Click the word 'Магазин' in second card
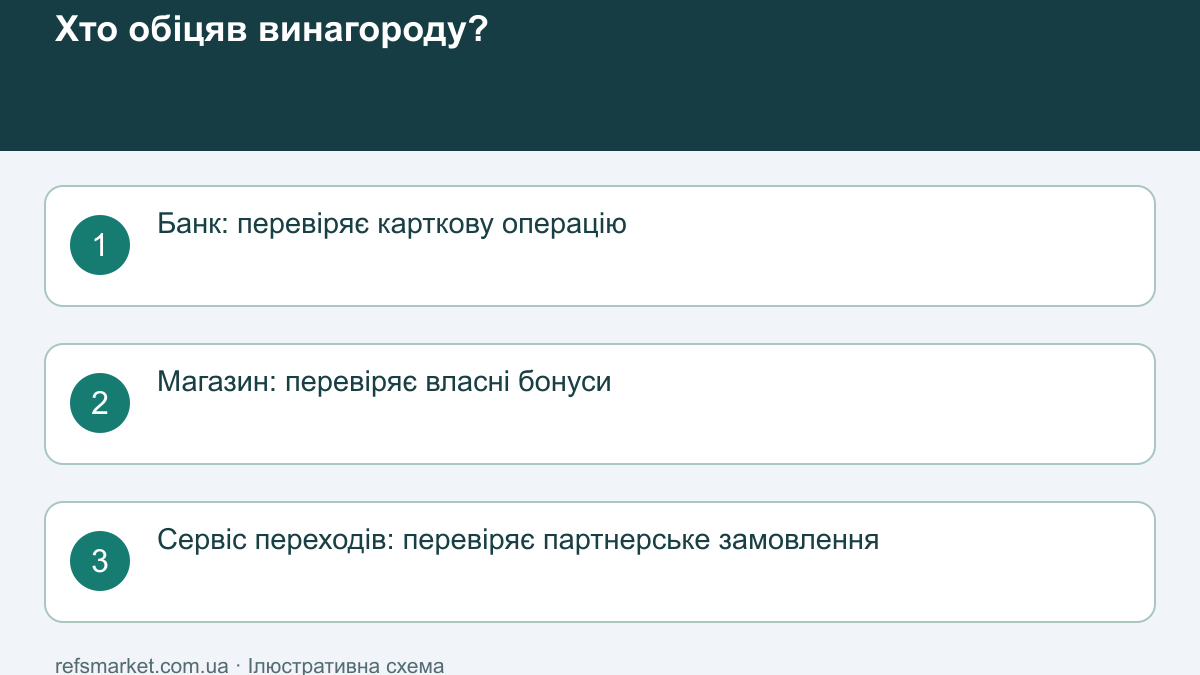 click(x=215, y=382)
